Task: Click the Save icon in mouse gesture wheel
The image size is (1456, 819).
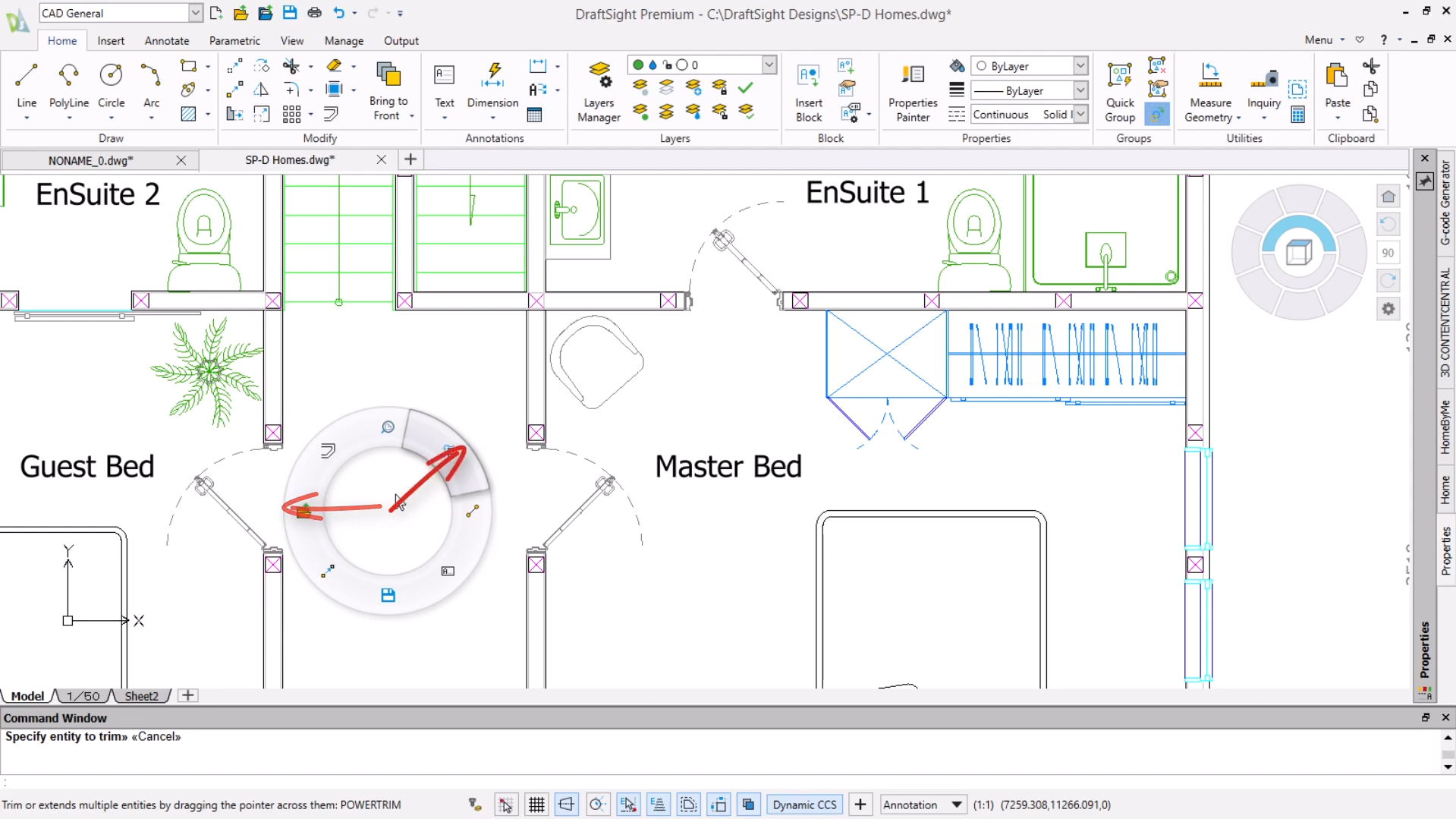Action: point(388,595)
